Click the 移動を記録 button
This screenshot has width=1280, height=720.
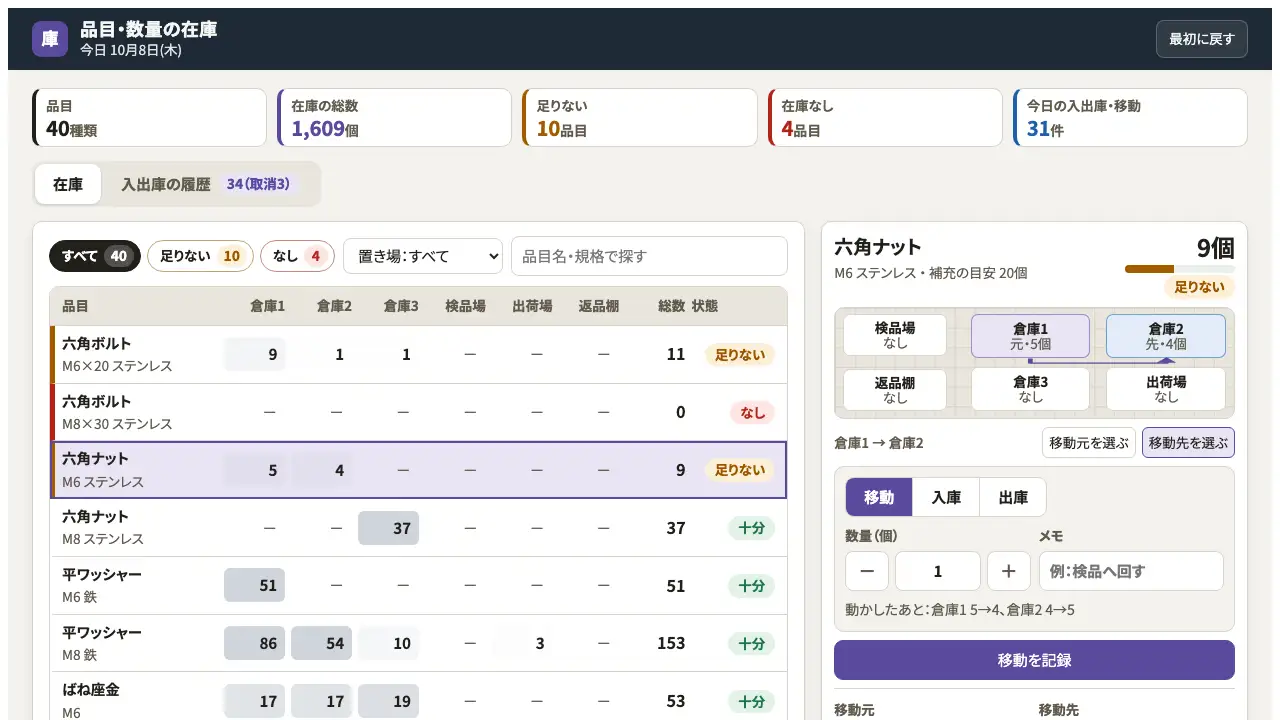1034,660
